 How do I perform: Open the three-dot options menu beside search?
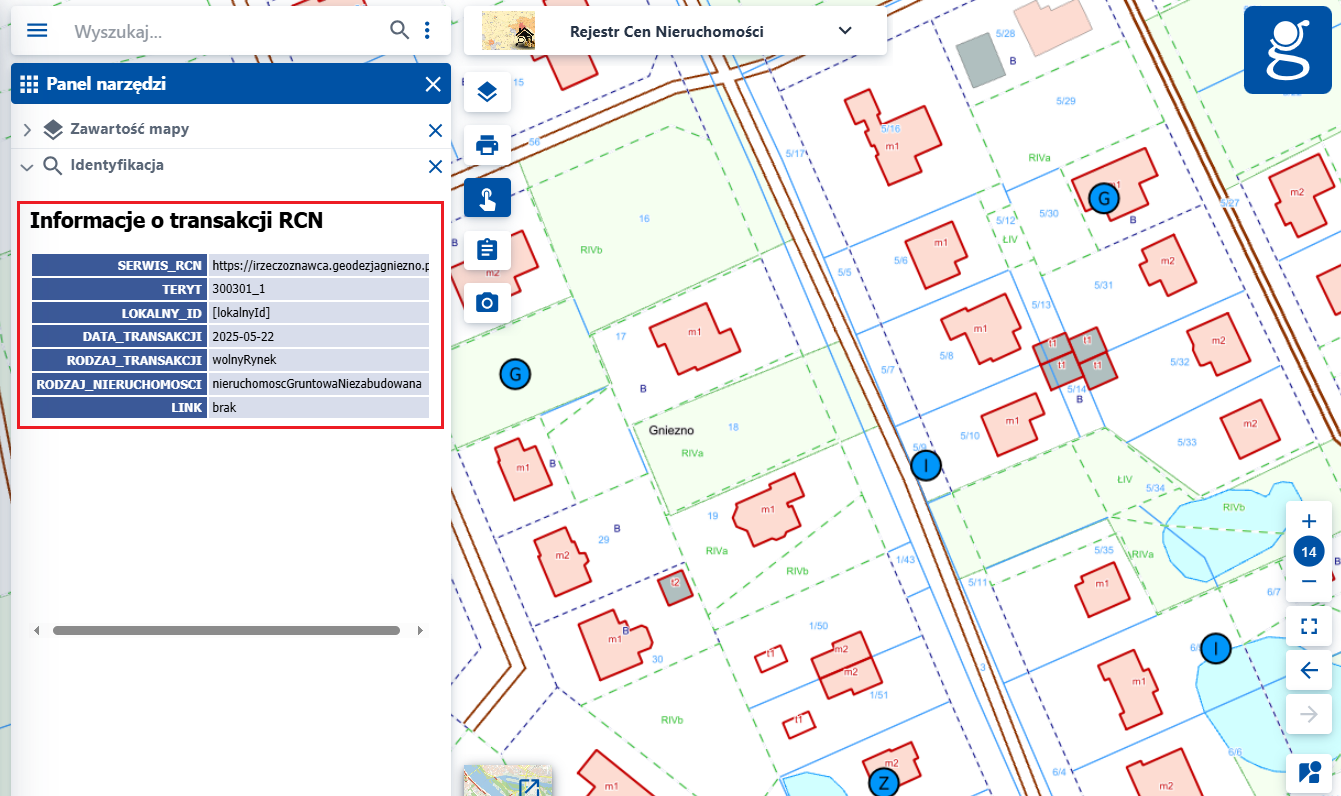(428, 30)
